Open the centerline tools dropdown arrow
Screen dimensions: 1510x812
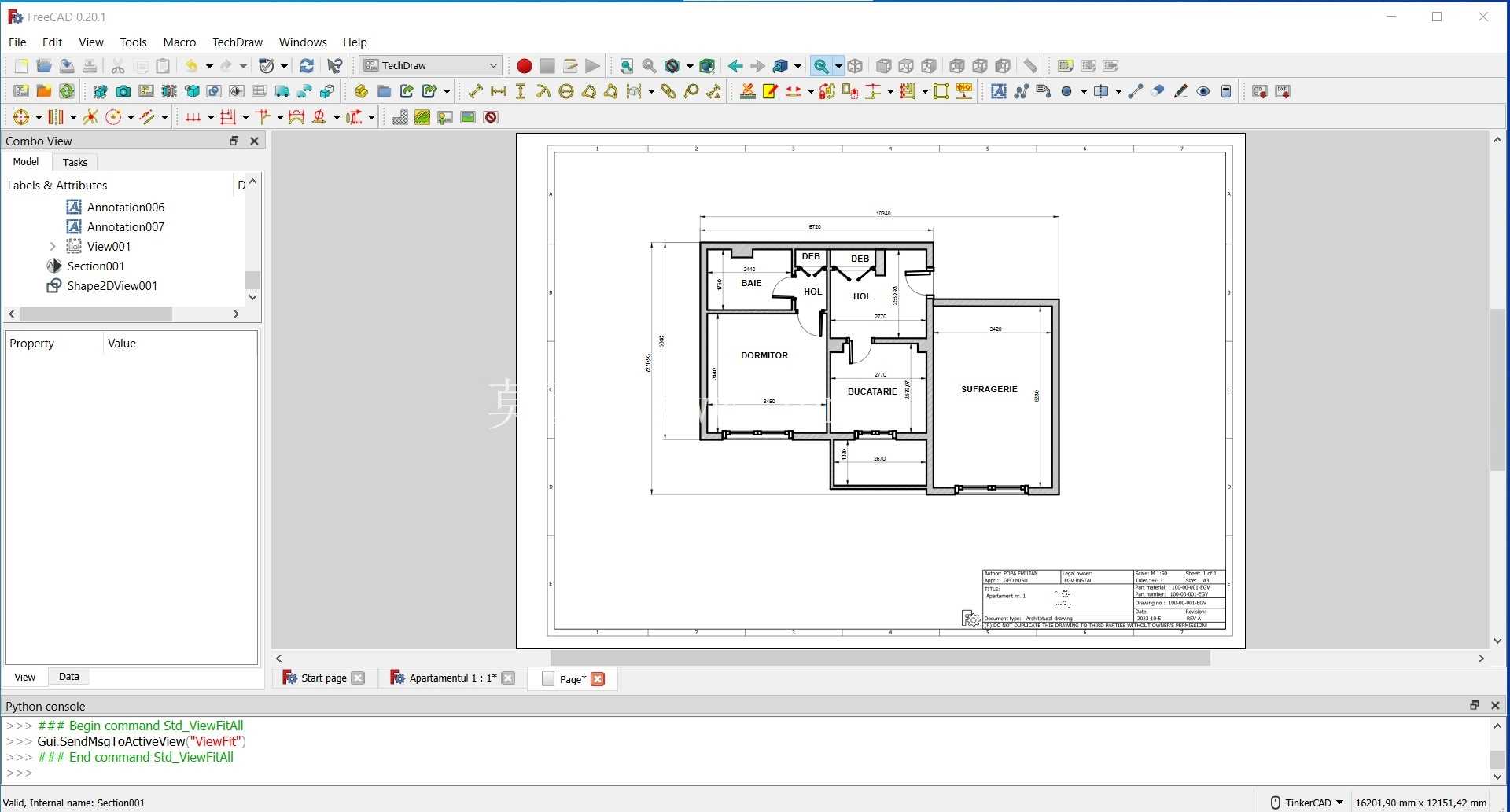point(1118,92)
